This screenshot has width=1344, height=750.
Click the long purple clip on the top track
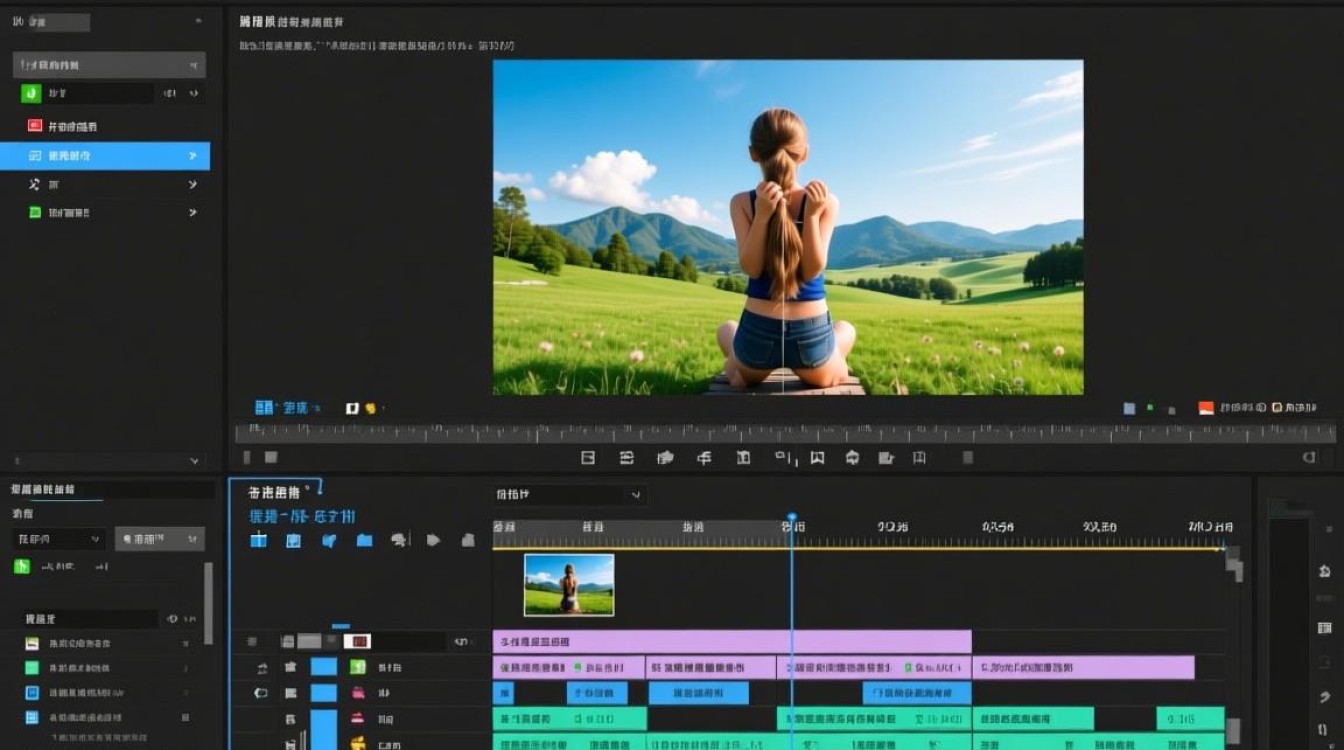[x=731, y=641]
